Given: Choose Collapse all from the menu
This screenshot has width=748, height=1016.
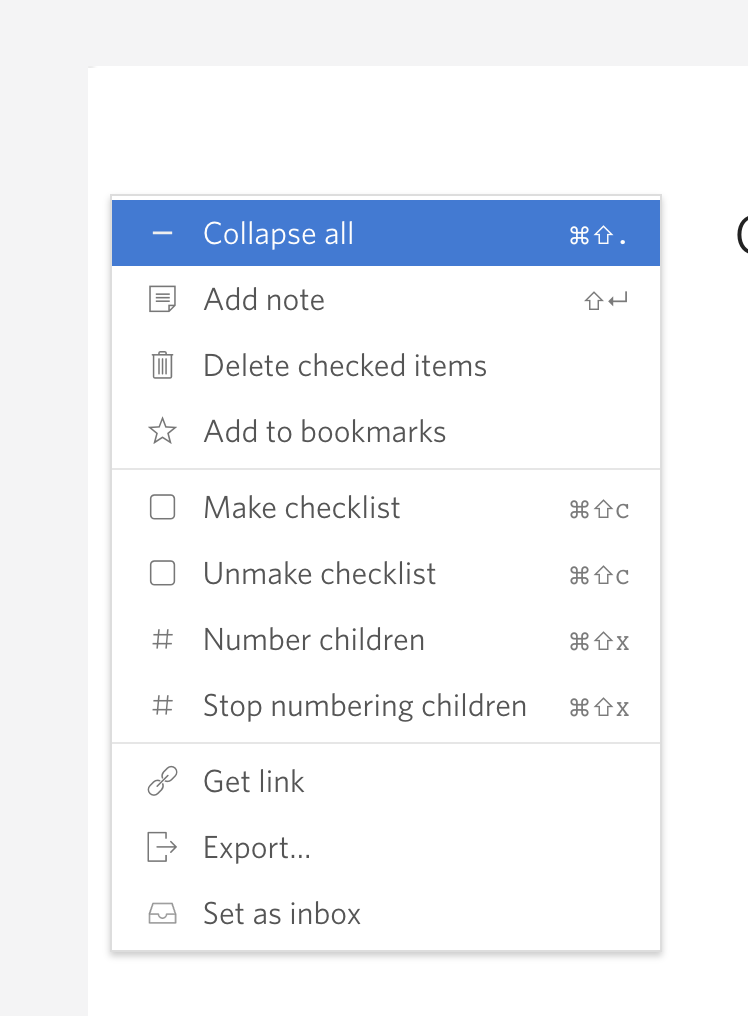Looking at the screenshot, I should [278, 233].
